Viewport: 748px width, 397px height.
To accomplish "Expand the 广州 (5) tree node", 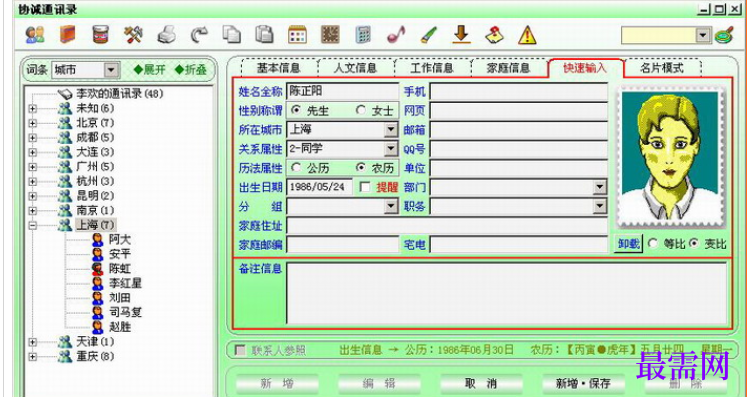I will click(32, 167).
